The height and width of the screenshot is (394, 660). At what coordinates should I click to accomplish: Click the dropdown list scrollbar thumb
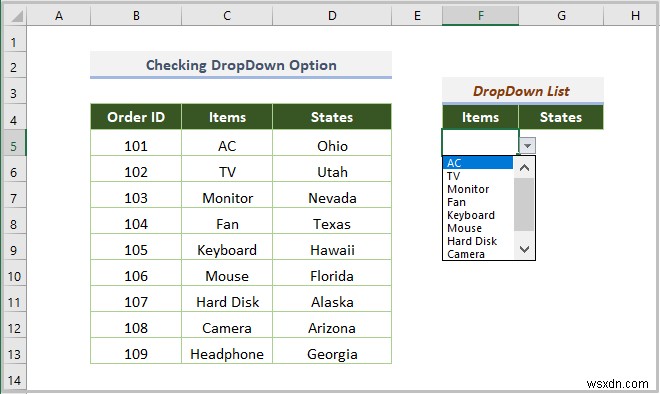click(x=524, y=205)
